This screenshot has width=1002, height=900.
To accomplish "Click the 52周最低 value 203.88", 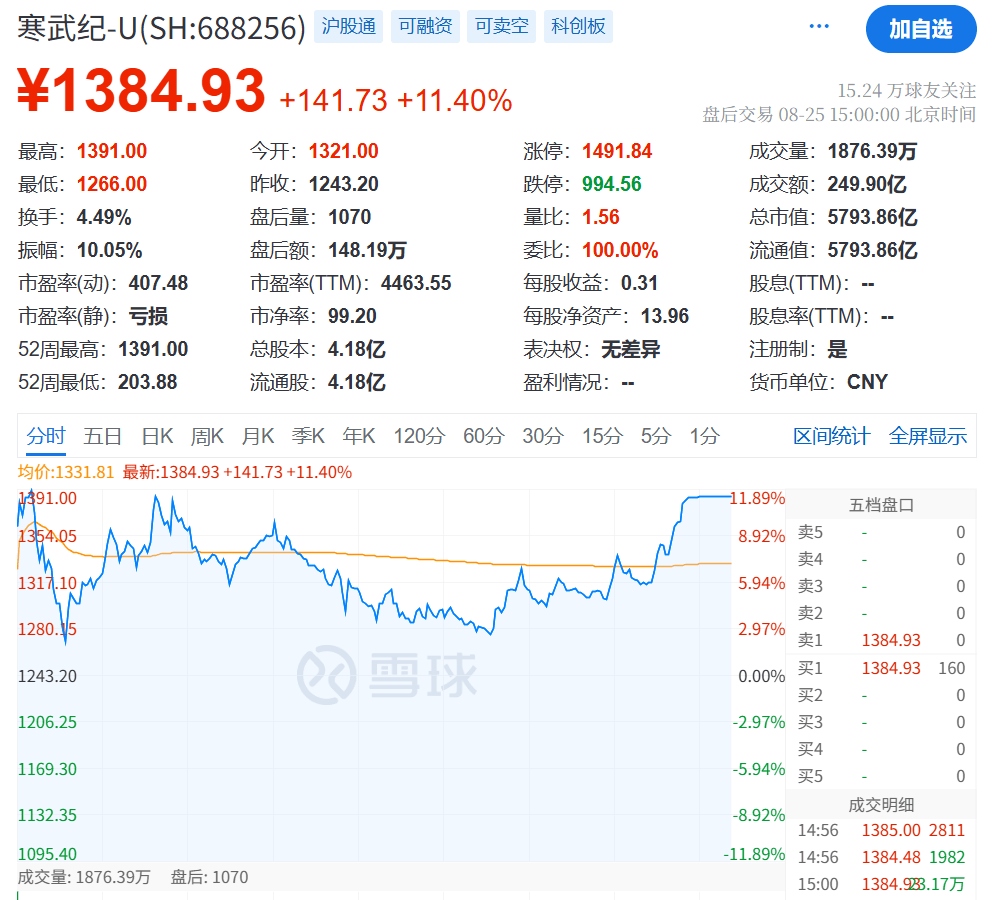I will (x=148, y=382).
